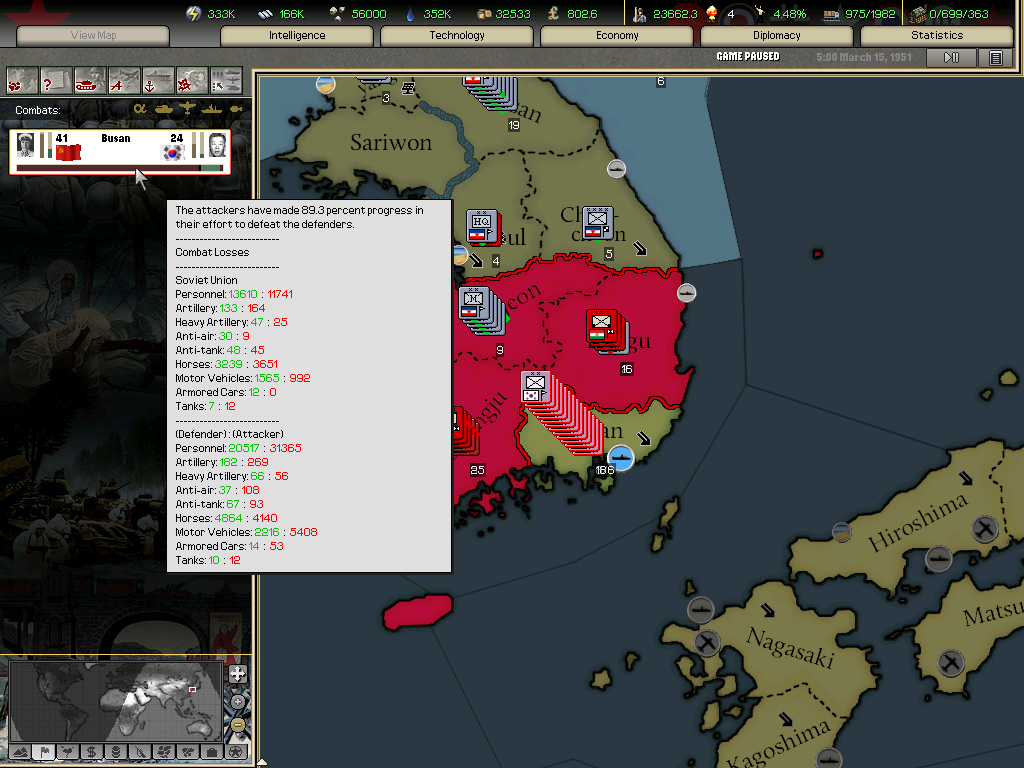The image size is (1024, 768).
Task: Toggle game pause/play button
Action: click(951, 58)
